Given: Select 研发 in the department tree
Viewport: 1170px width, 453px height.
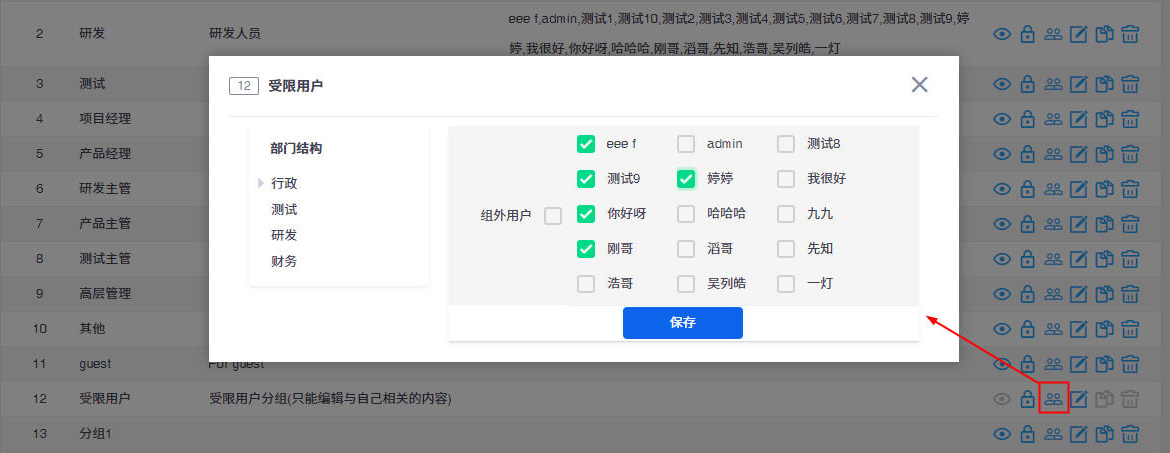Looking at the screenshot, I should 284,235.
